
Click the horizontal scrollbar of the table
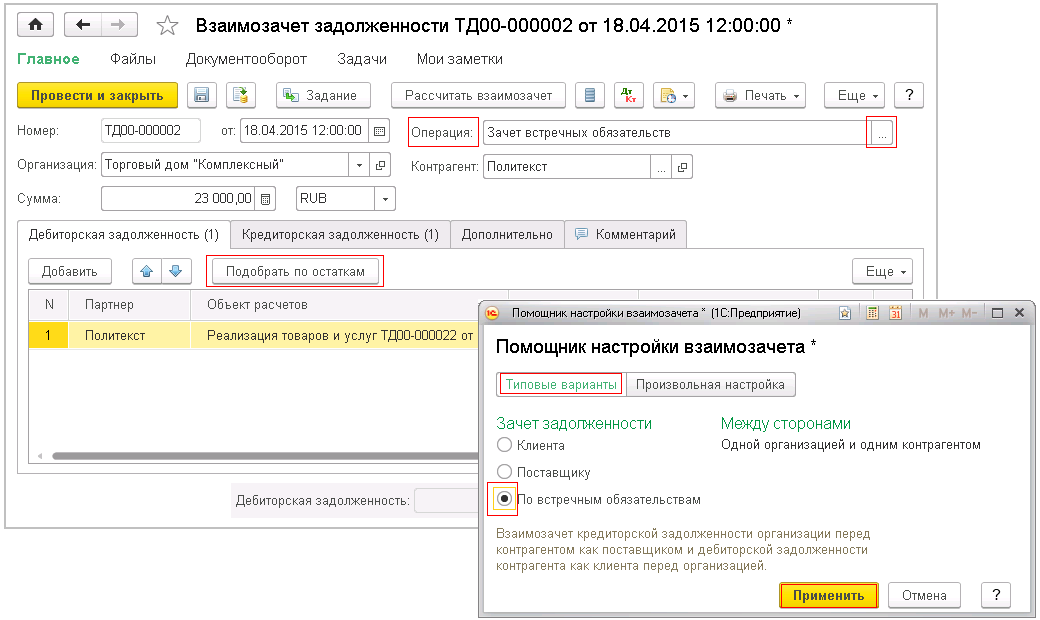click(x=265, y=456)
